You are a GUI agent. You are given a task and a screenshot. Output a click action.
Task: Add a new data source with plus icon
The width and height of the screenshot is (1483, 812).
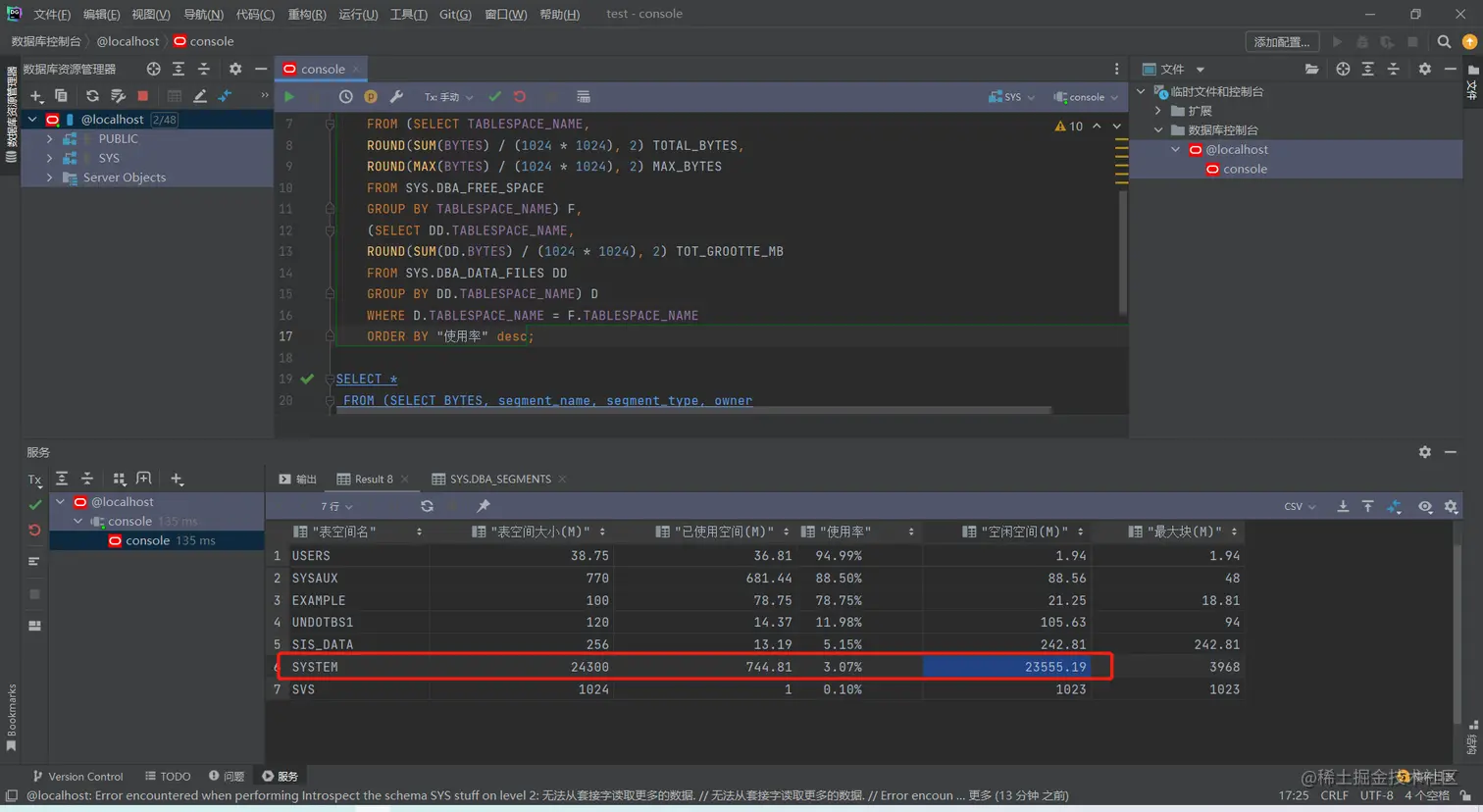pos(36,96)
